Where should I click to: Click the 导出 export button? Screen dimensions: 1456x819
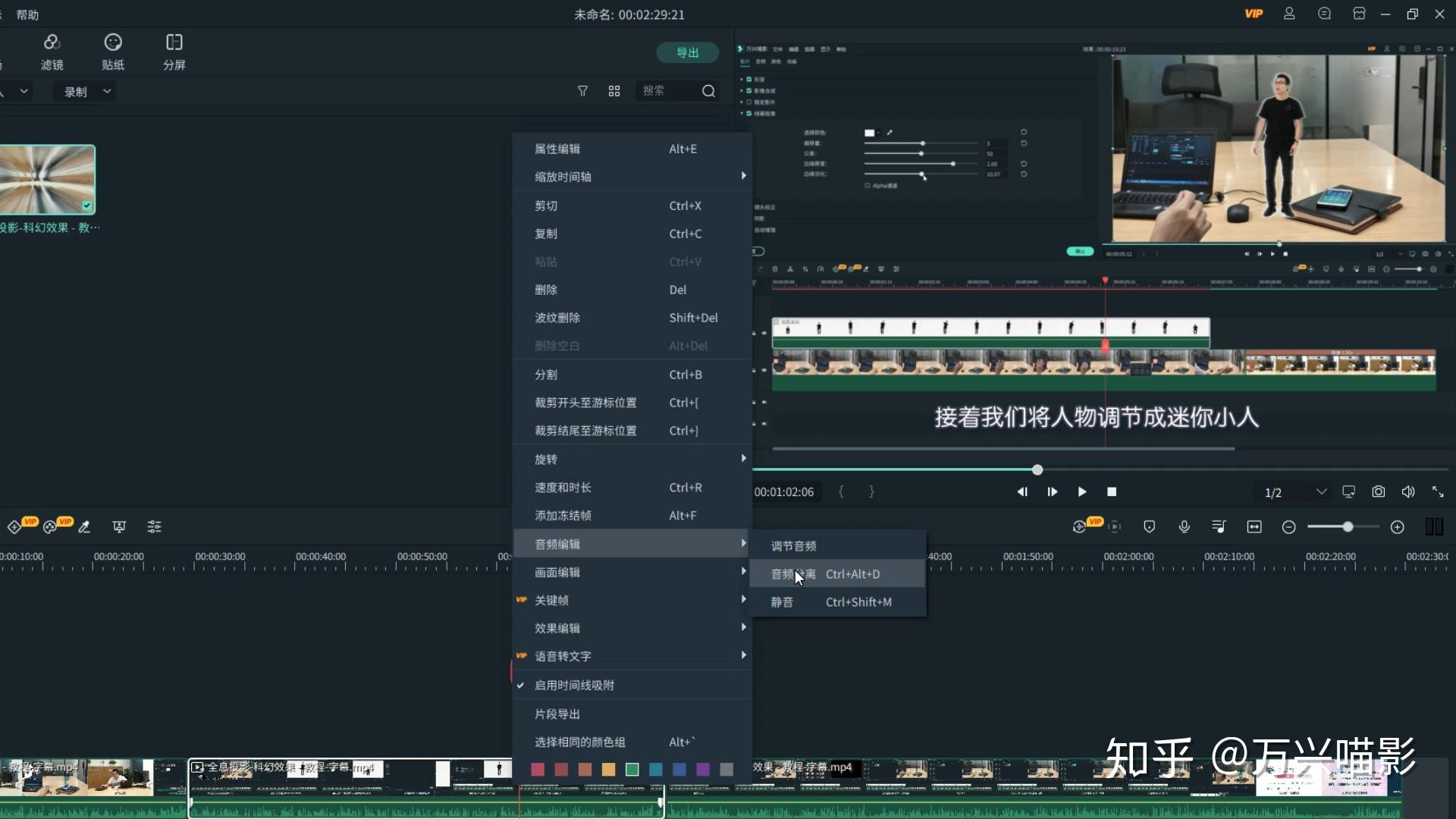687,52
